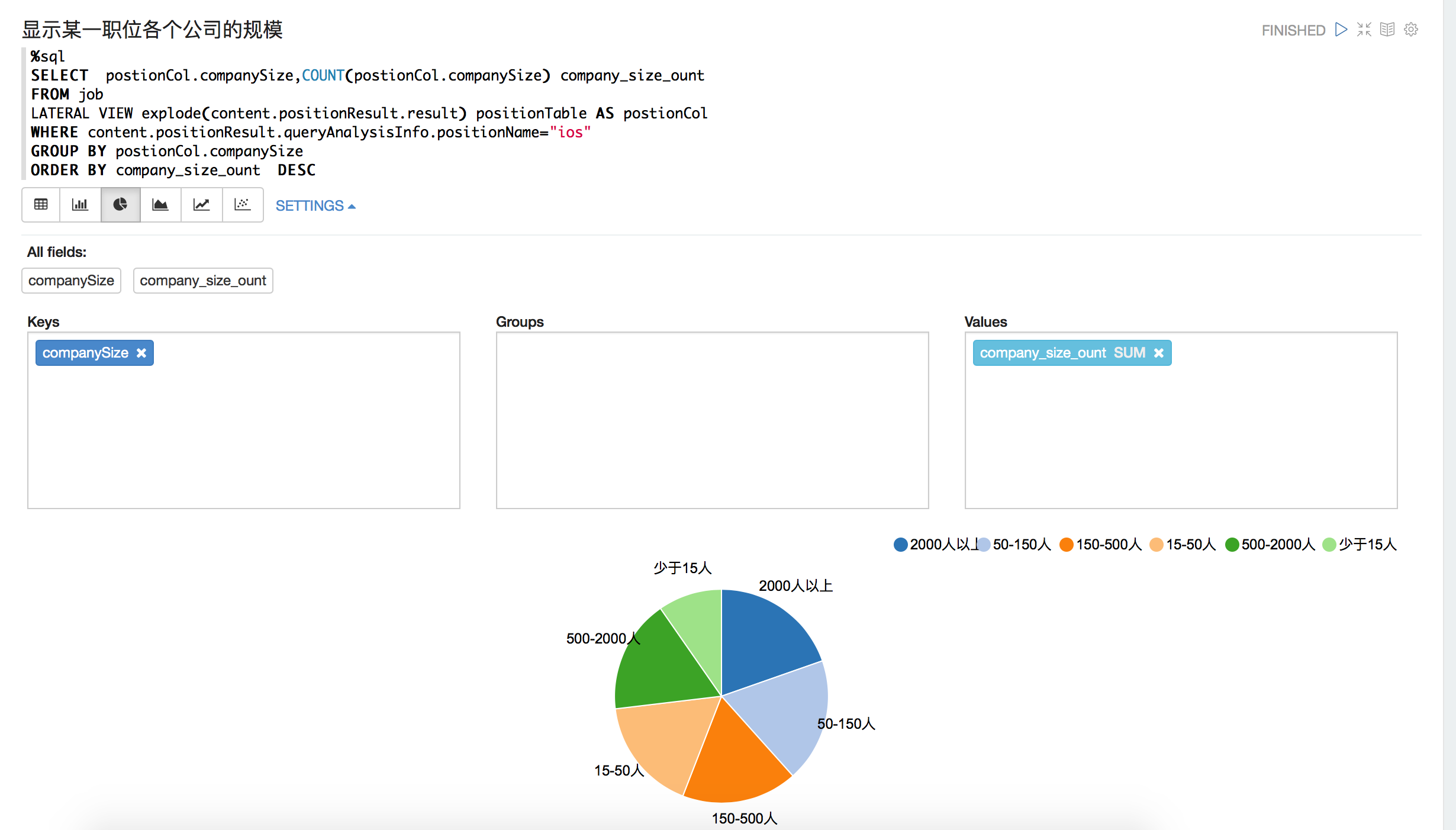The height and width of the screenshot is (830, 1456).
Task: Click the SELECT line in the SQL editor
Action: pyautogui.click(x=367, y=75)
